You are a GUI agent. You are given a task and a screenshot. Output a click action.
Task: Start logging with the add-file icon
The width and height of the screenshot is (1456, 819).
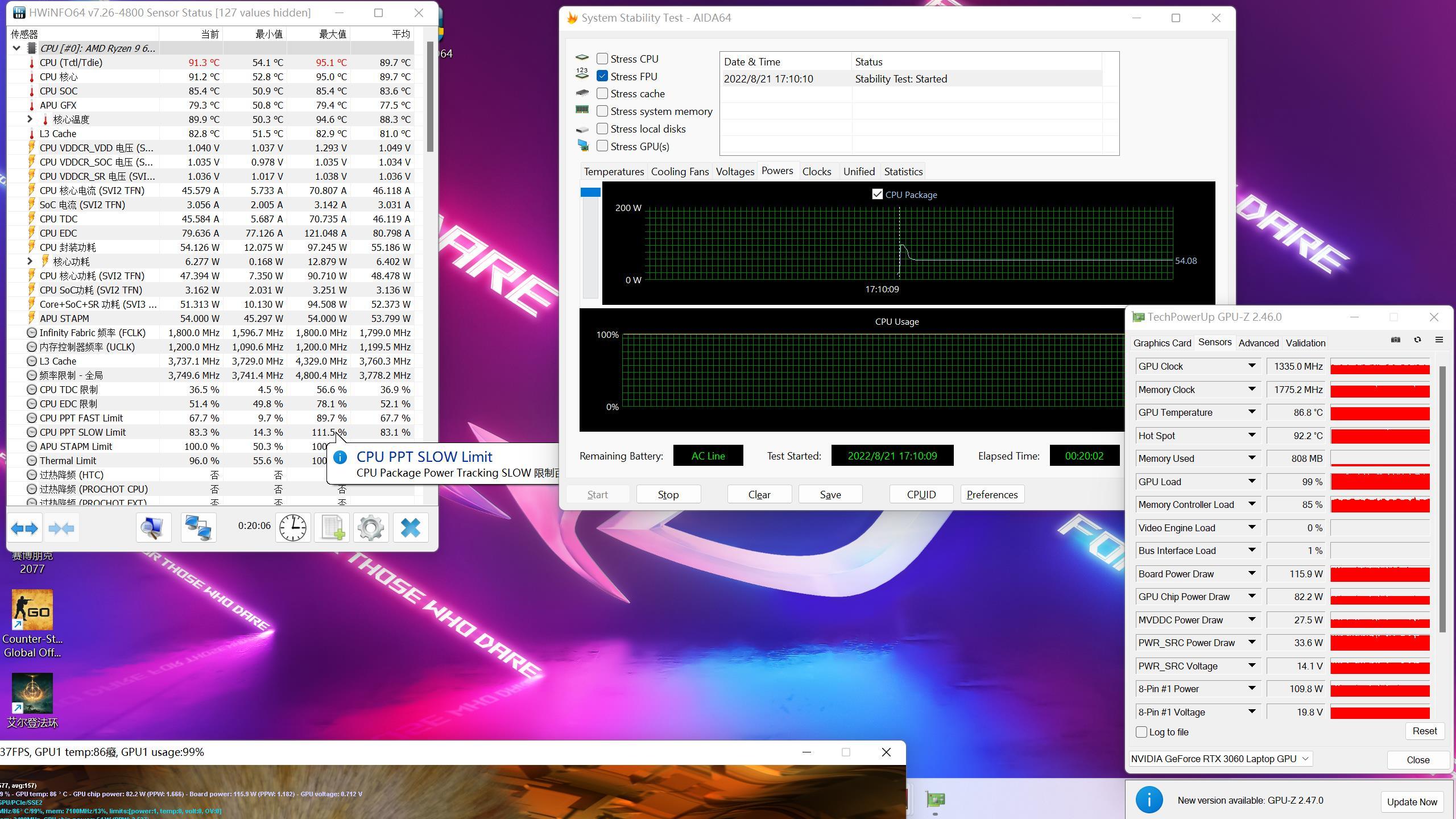(332, 528)
